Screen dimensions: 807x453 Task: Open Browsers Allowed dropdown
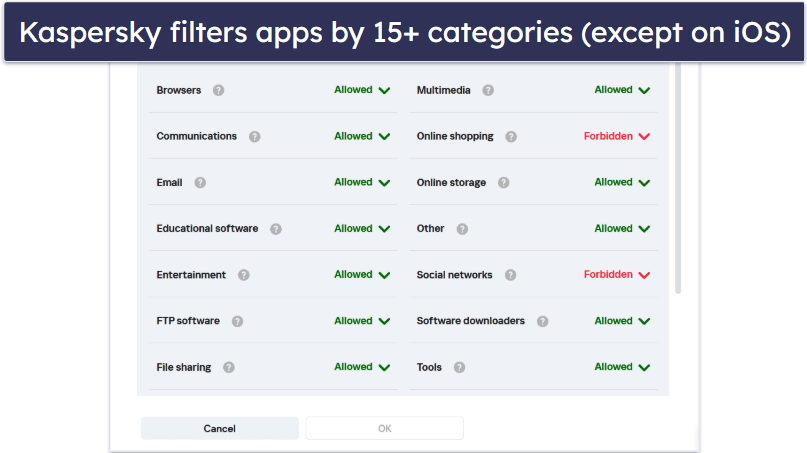362,90
